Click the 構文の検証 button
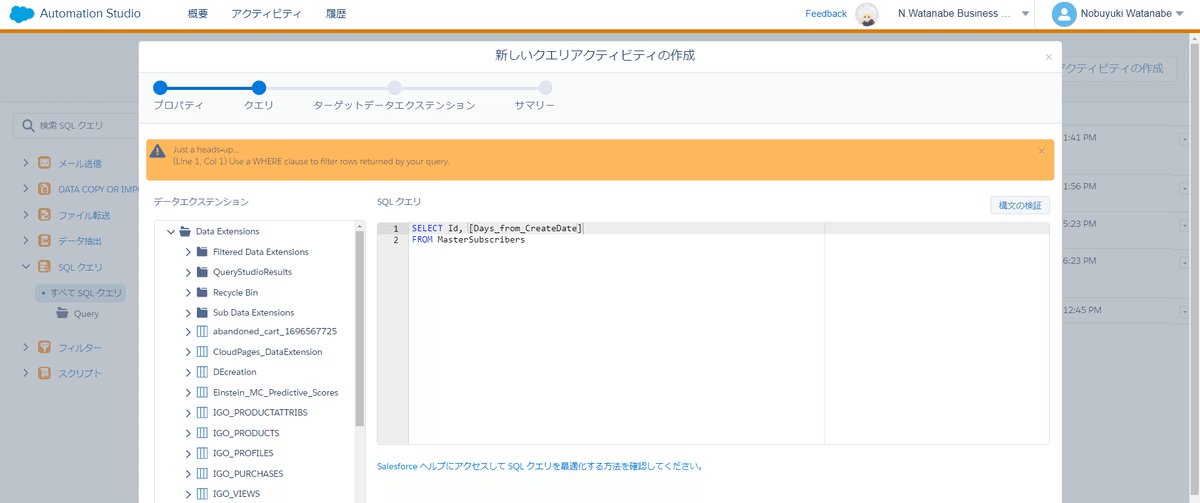1200x503 pixels. click(1020, 205)
